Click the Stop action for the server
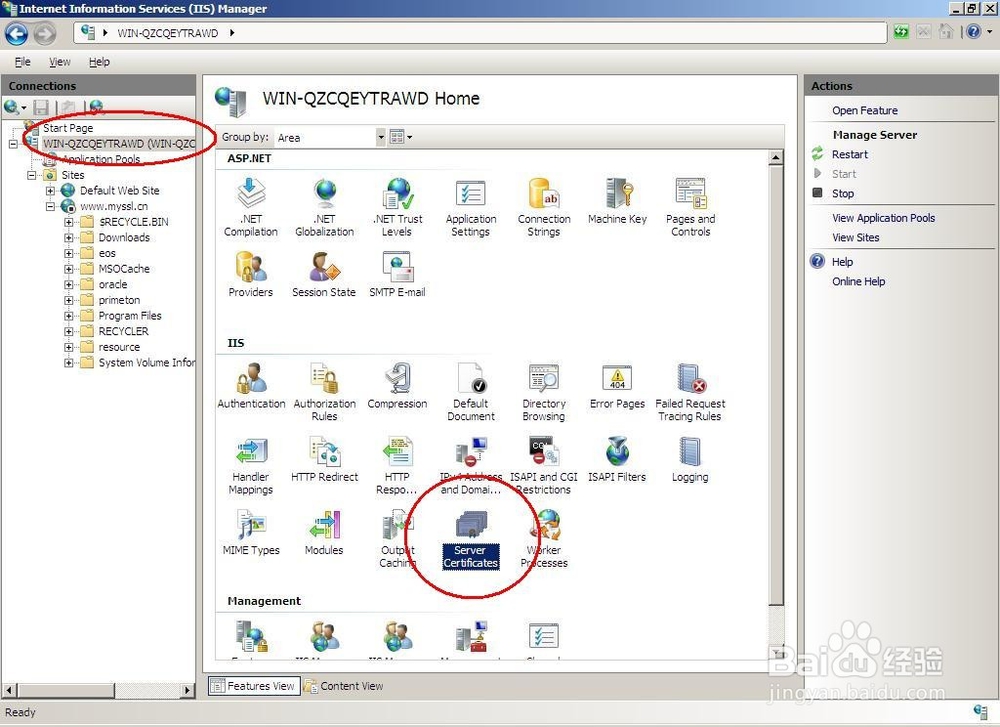This screenshot has height=727, width=1000. pyautogui.click(x=843, y=193)
